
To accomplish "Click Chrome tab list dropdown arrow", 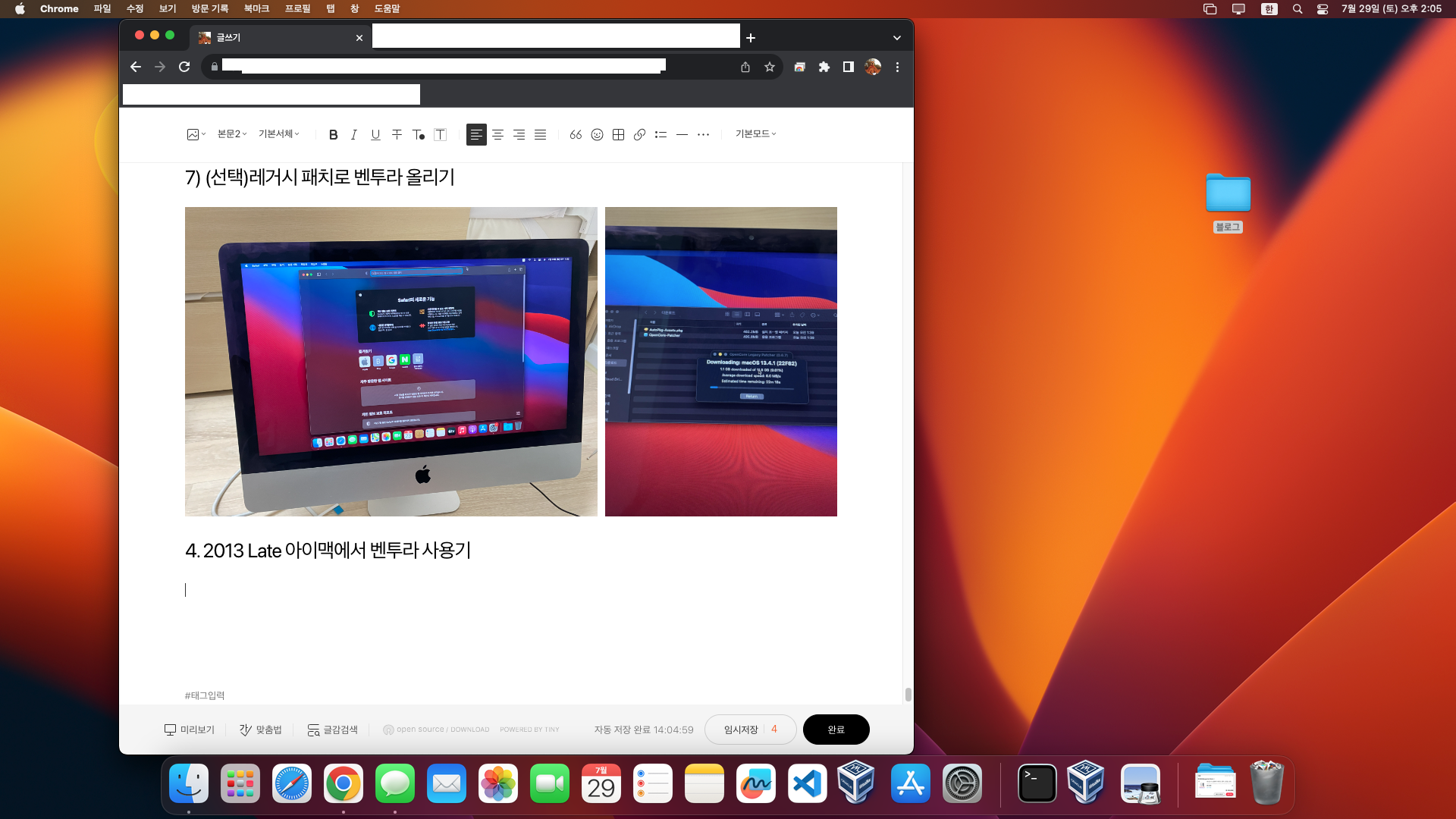I will click(897, 38).
